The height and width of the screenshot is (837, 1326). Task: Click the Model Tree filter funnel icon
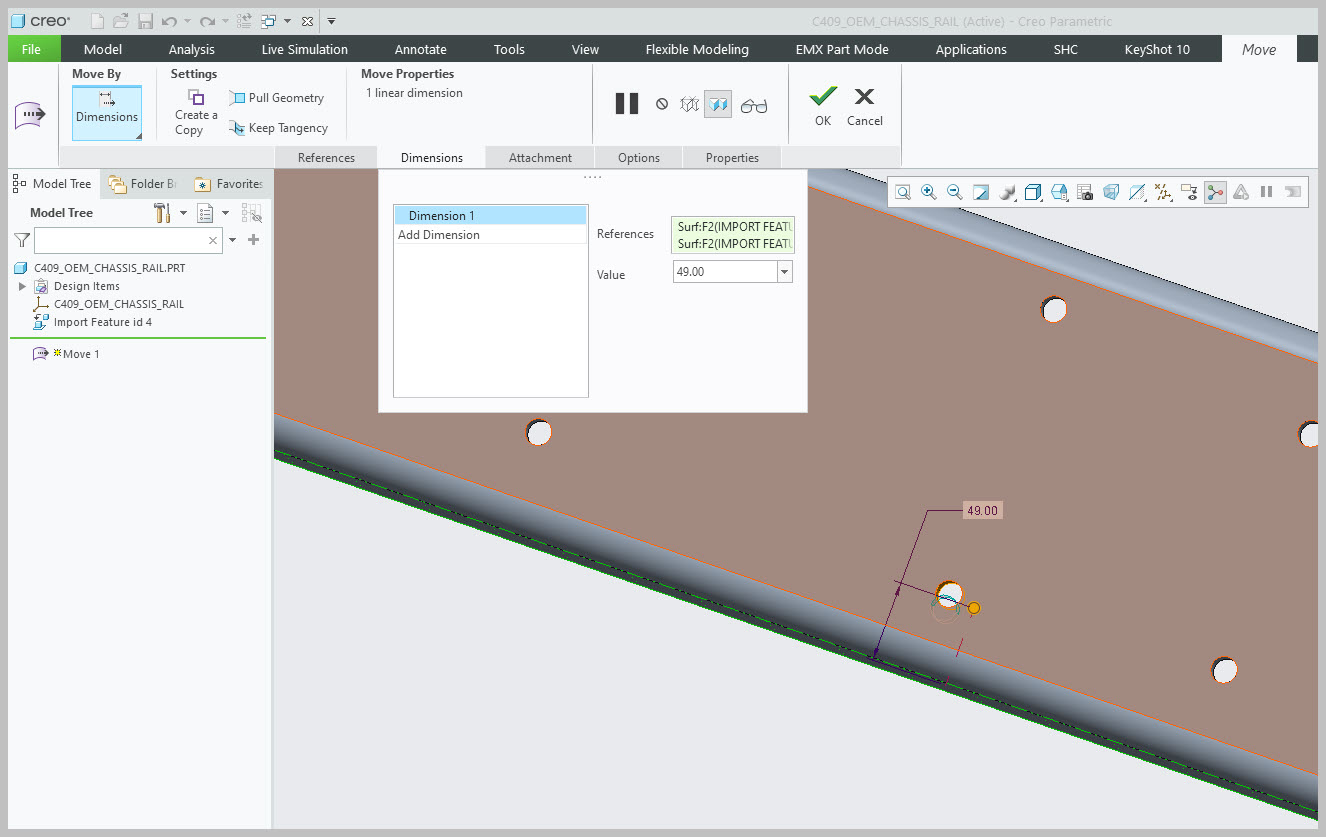(x=21, y=240)
